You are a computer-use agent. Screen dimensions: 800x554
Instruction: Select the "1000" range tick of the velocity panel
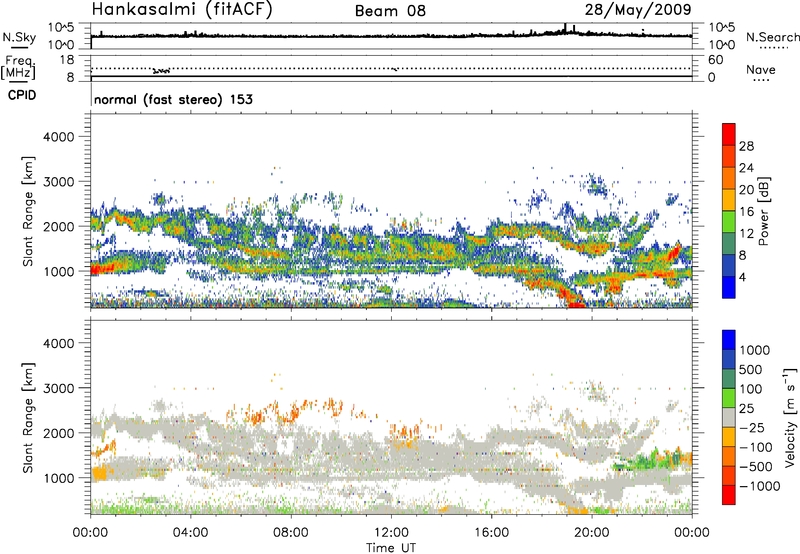tap(59, 478)
